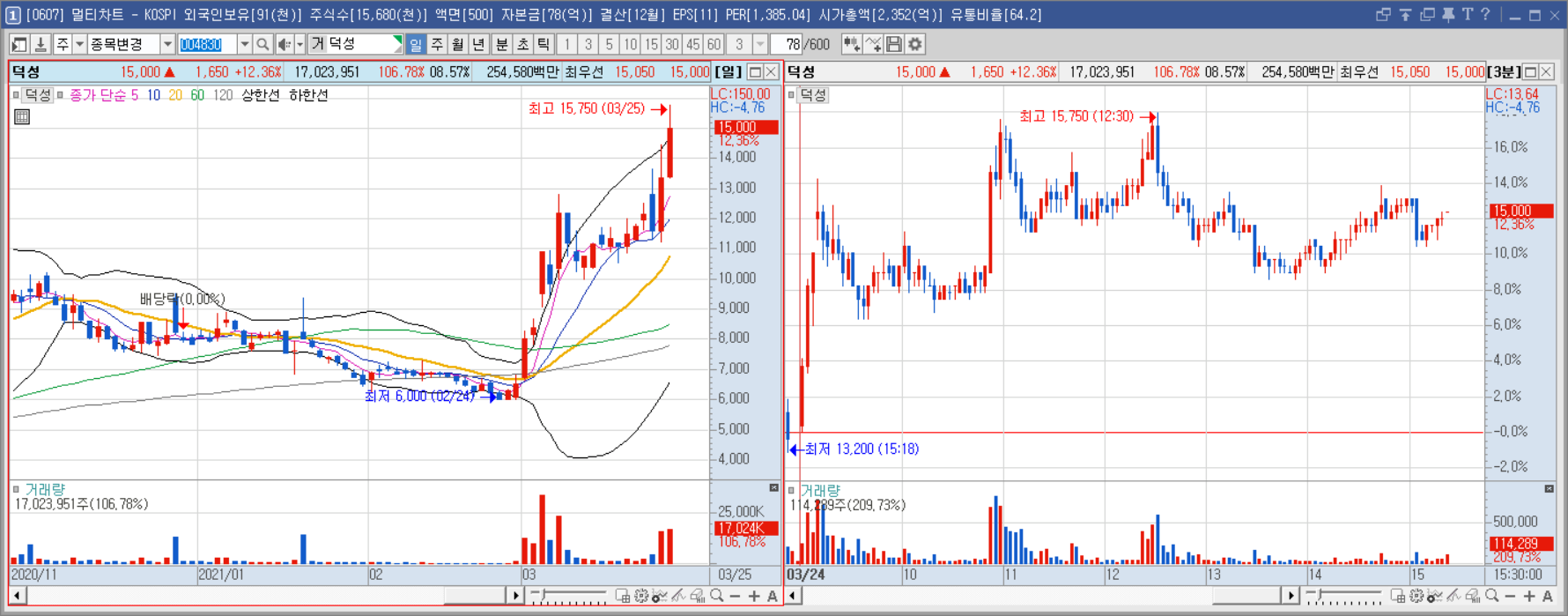Click the move-to-top arrow icon in title bar
This screenshot has height=616, width=1568.
(1406, 15)
